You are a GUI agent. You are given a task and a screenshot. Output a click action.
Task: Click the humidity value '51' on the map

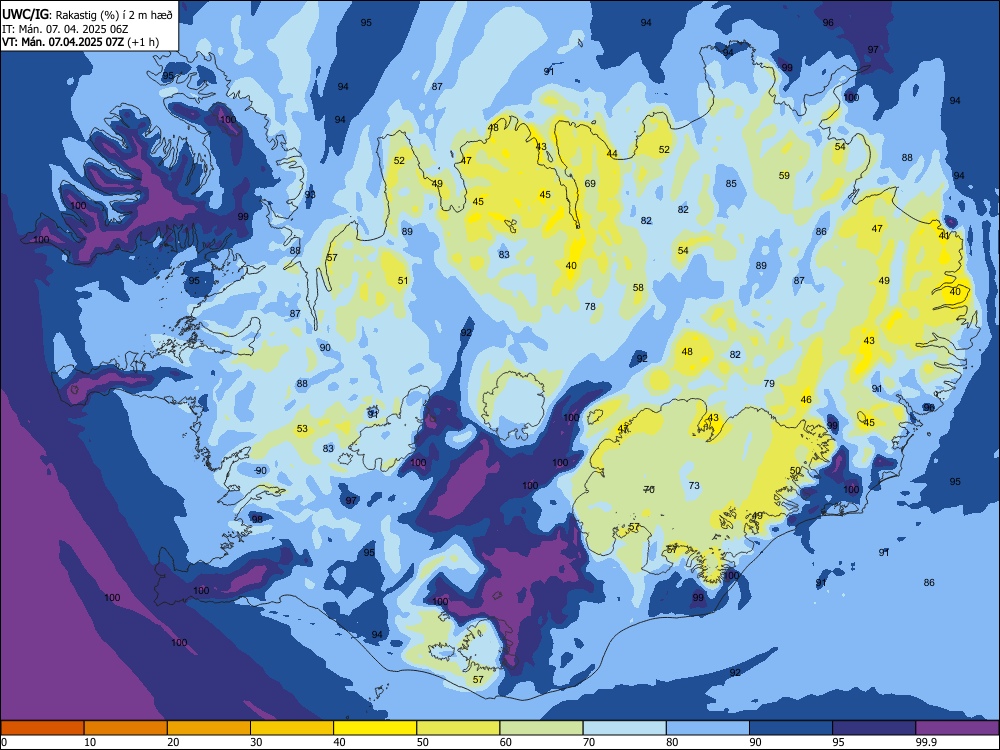[402, 281]
